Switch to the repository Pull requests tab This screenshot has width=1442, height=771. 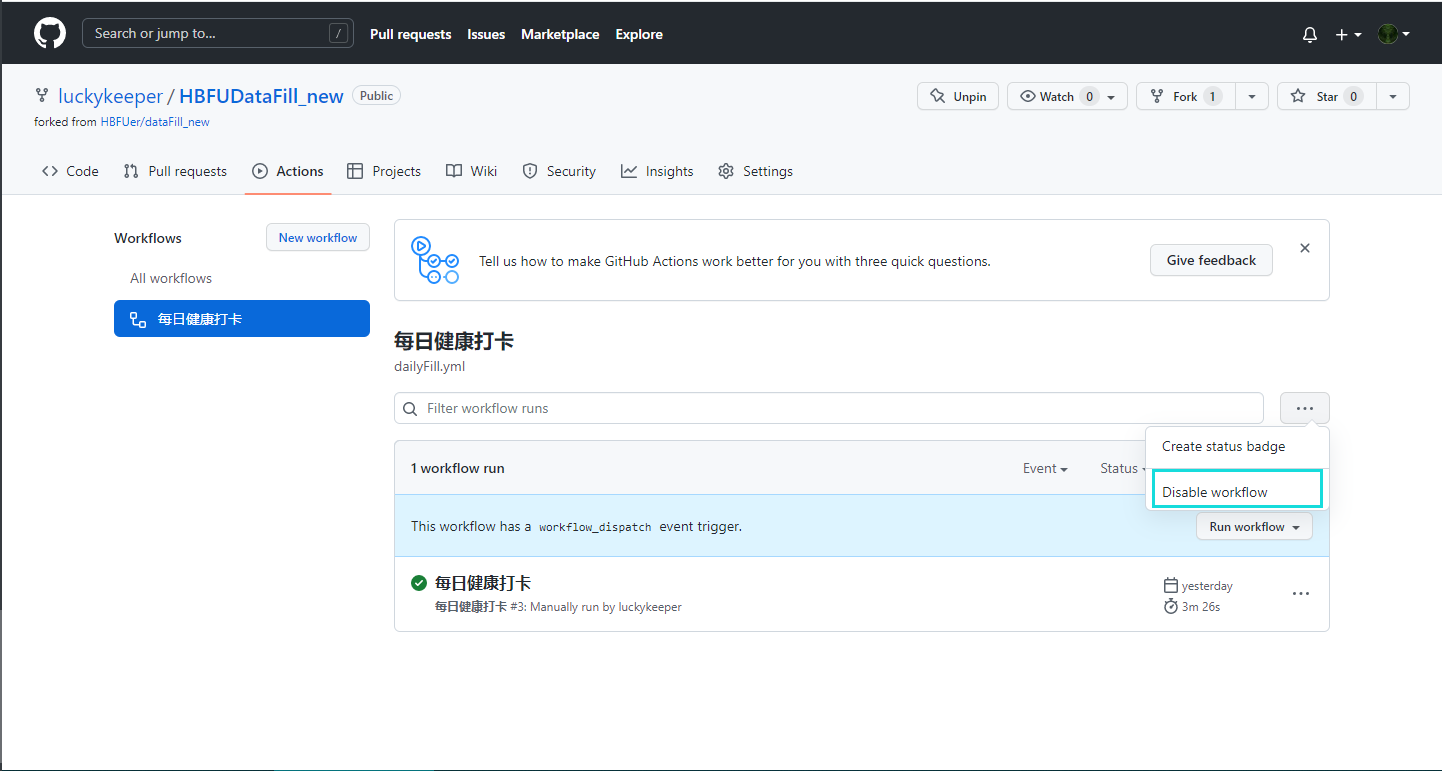coord(175,171)
